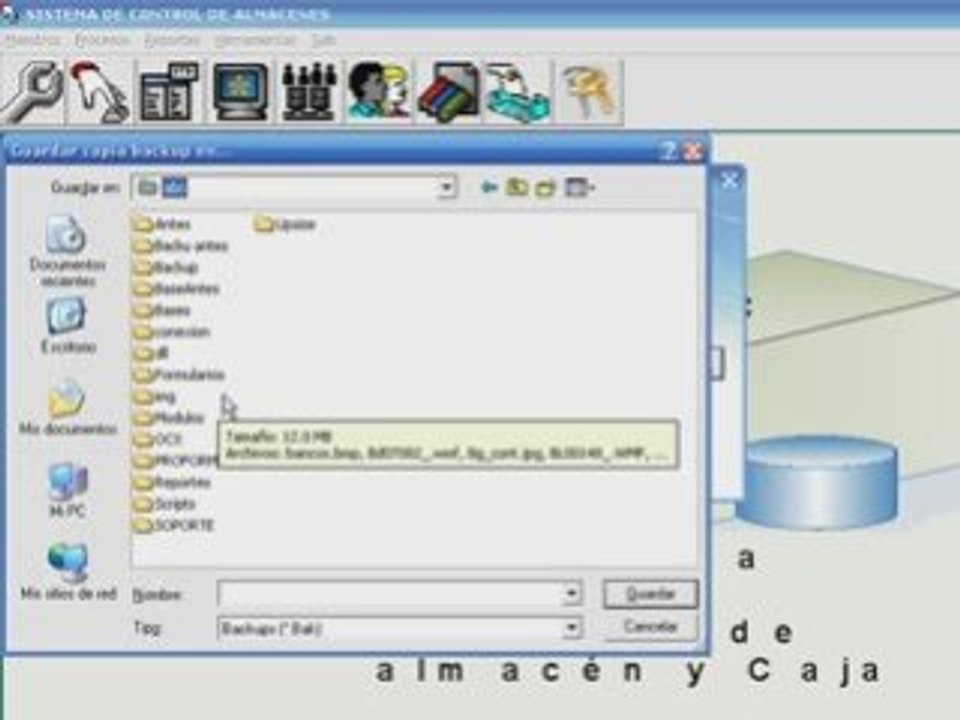Click the pointing hand toolbar icon
The height and width of the screenshot is (720, 960).
(x=99, y=92)
